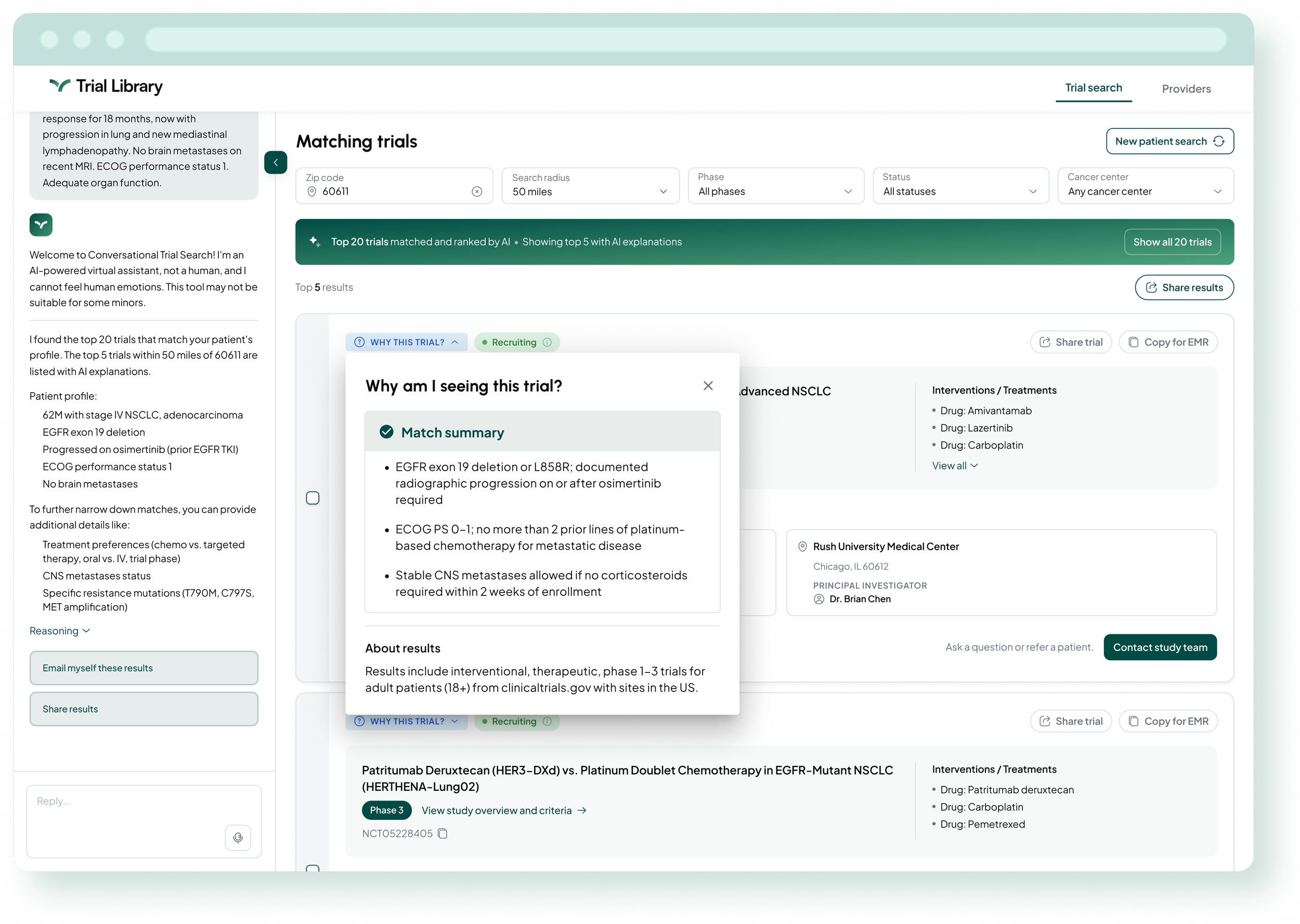
Task: Select the first trial checkbox
Action: [313, 498]
